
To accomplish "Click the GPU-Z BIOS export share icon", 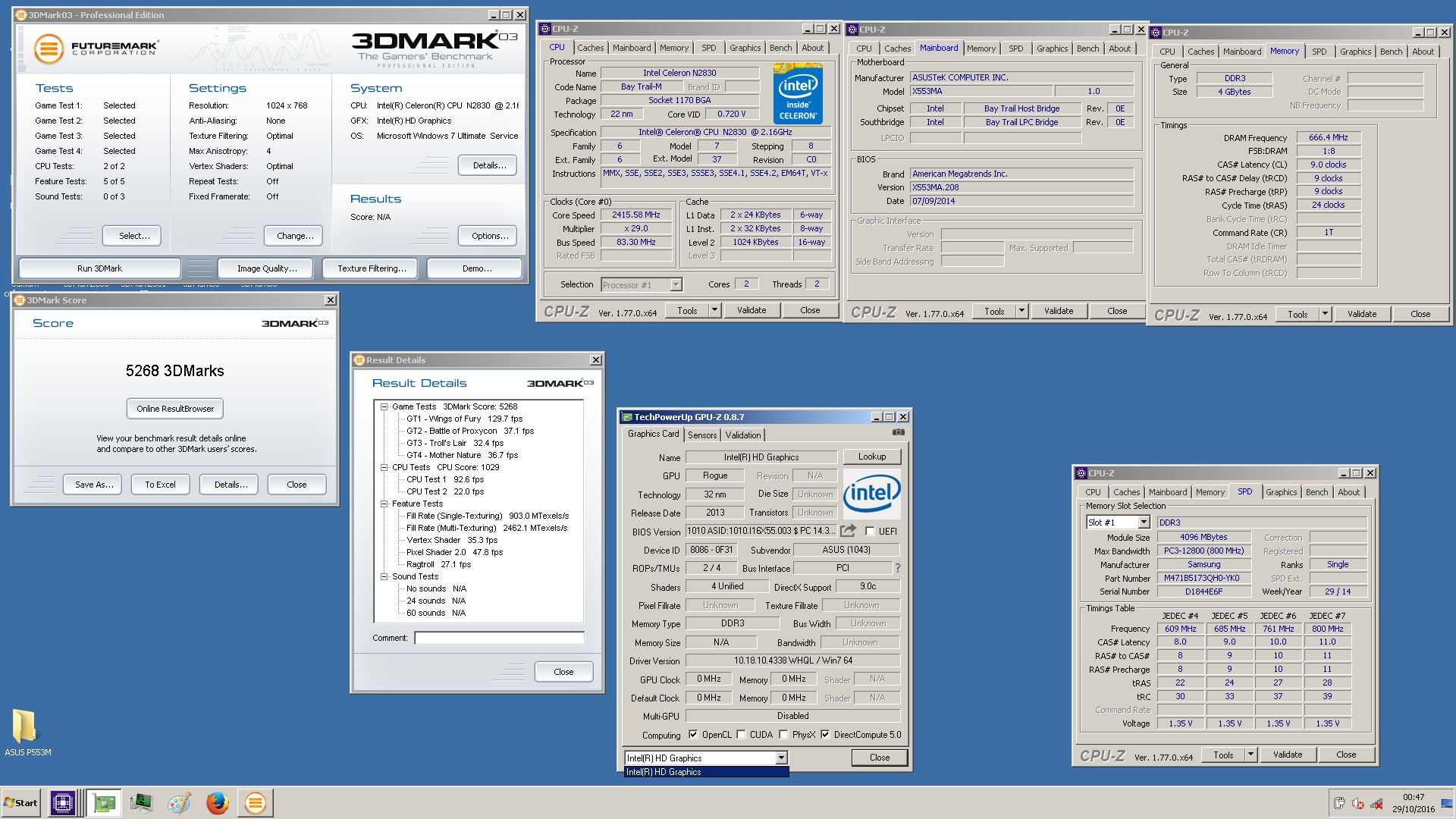I will click(849, 531).
